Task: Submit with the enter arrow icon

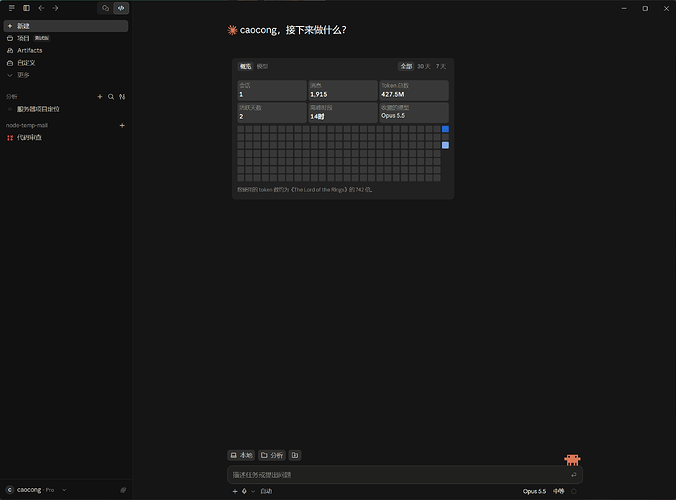Action: [x=573, y=475]
